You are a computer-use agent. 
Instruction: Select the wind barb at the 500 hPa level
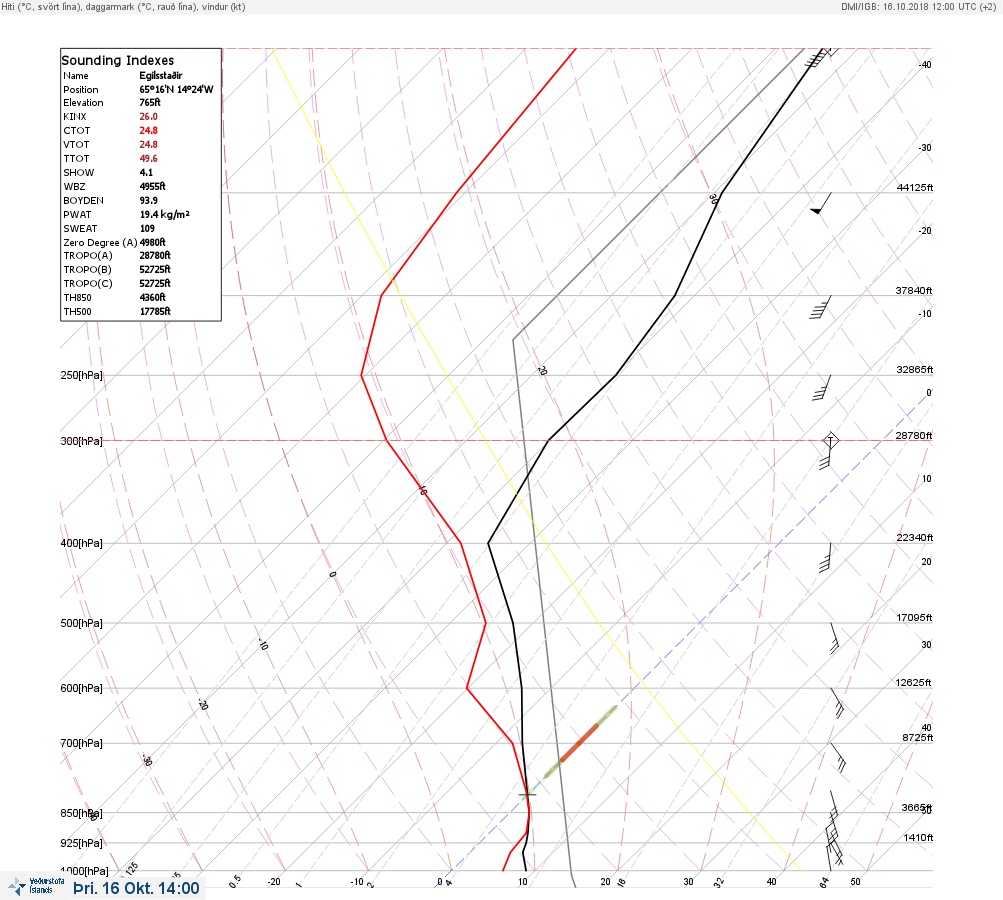(x=834, y=638)
